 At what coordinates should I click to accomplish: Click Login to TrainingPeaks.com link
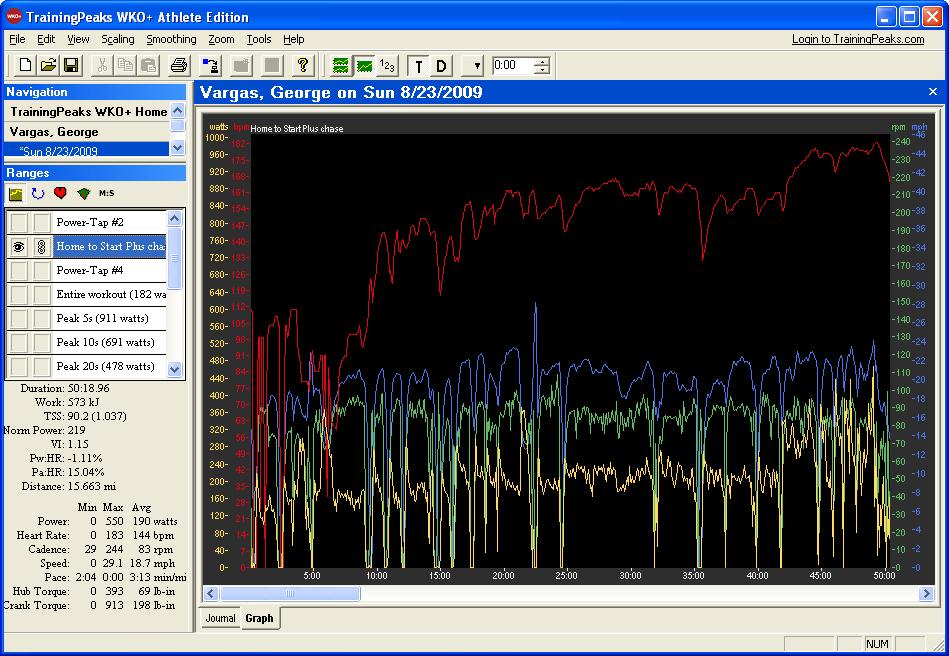pyautogui.click(x=857, y=39)
